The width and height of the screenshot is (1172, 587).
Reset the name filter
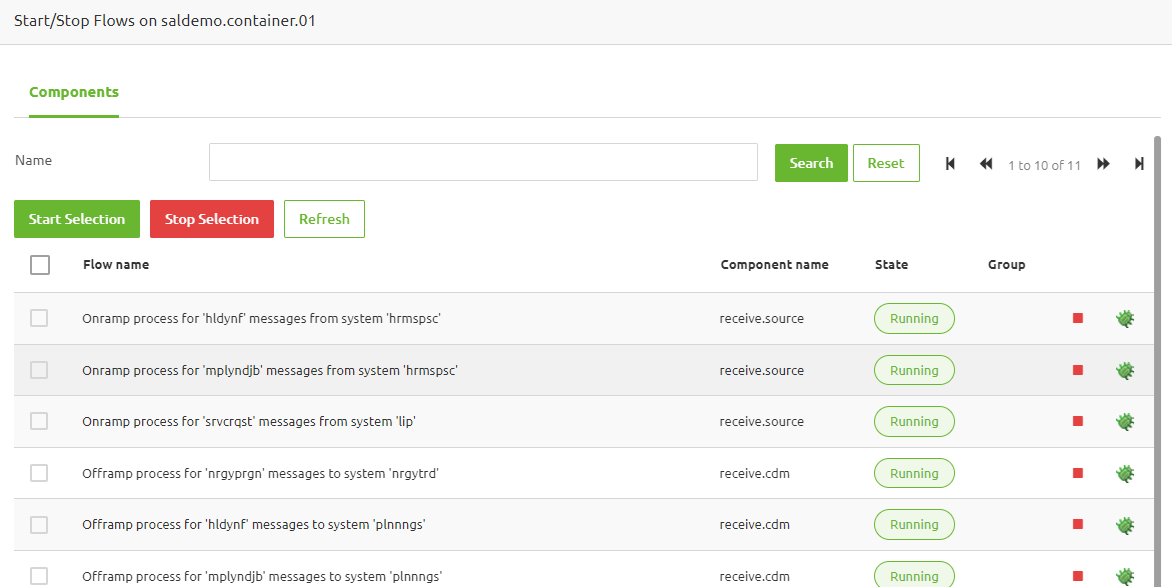886,162
